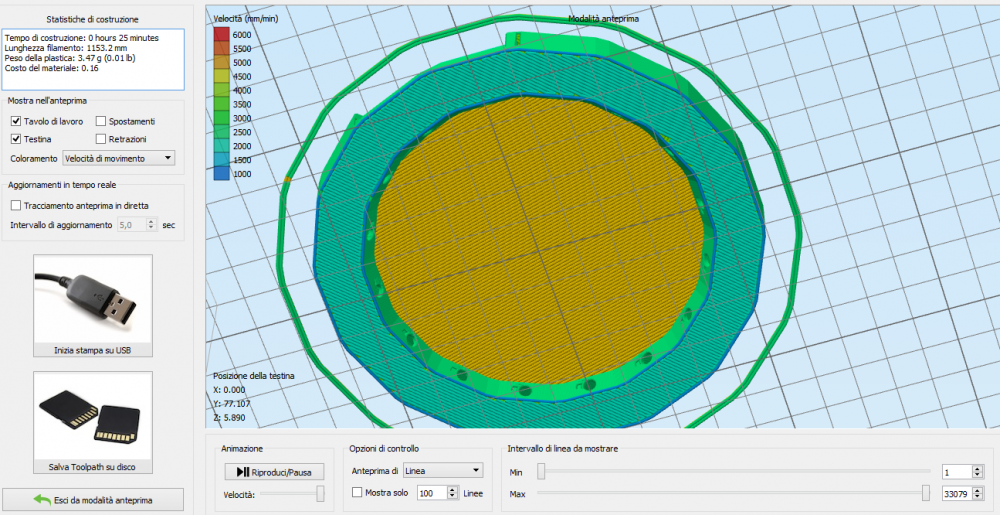Open the Coloramento dropdown
Screen dimensions: 1000x515
[x=118, y=158]
